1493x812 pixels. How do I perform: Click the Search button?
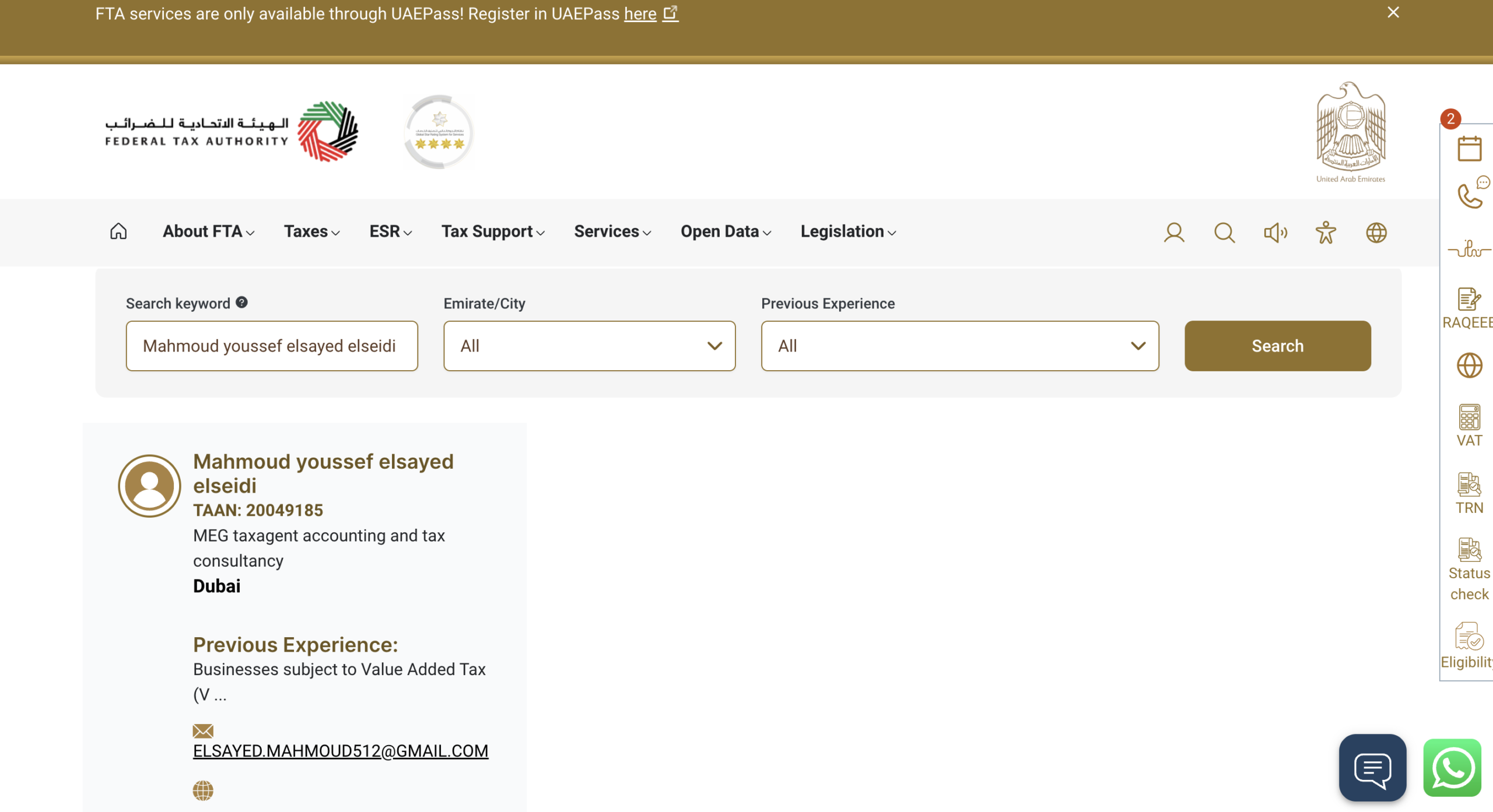click(x=1278, y=346)
